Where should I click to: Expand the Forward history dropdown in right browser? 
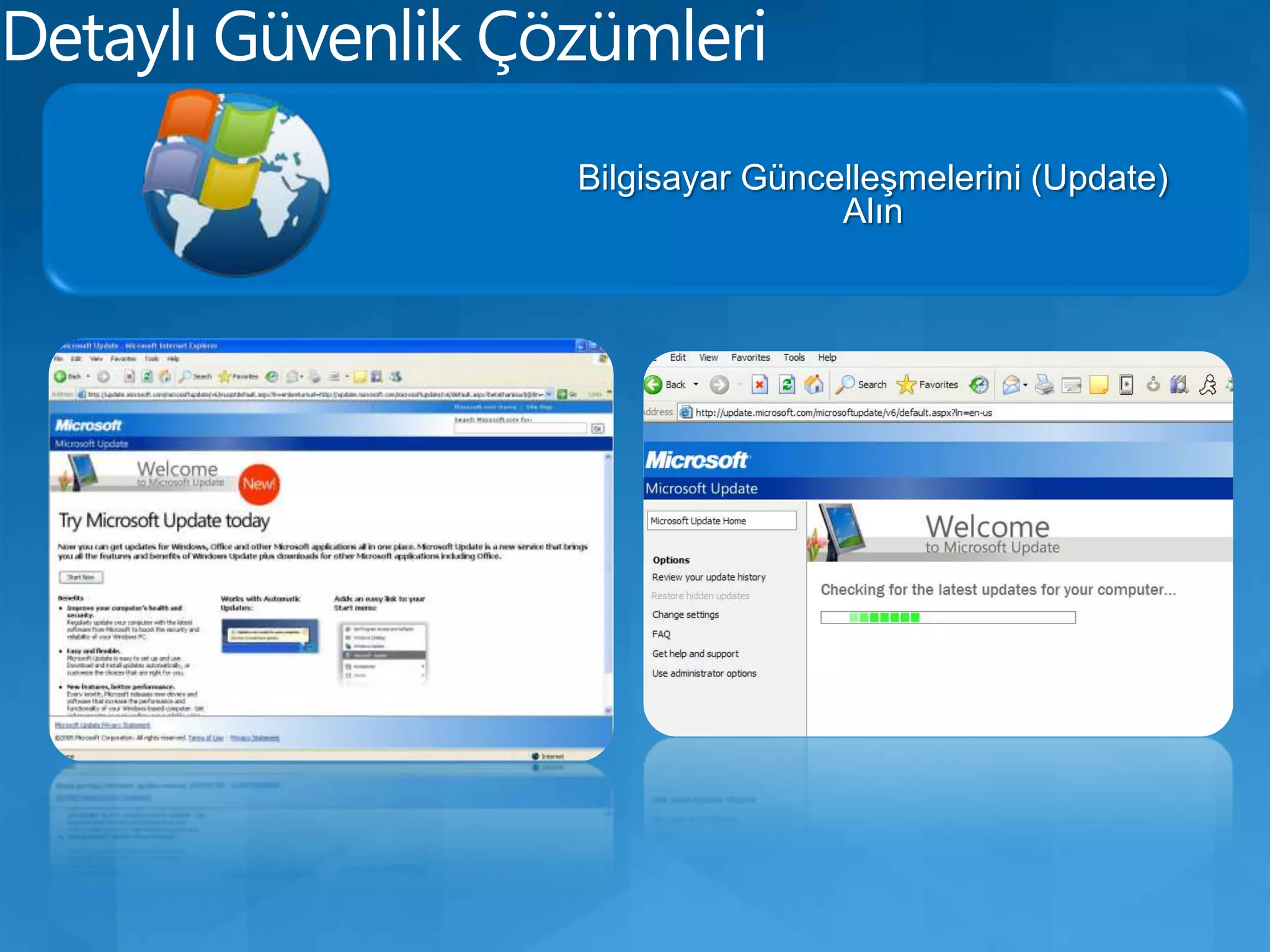coord(739,385)
